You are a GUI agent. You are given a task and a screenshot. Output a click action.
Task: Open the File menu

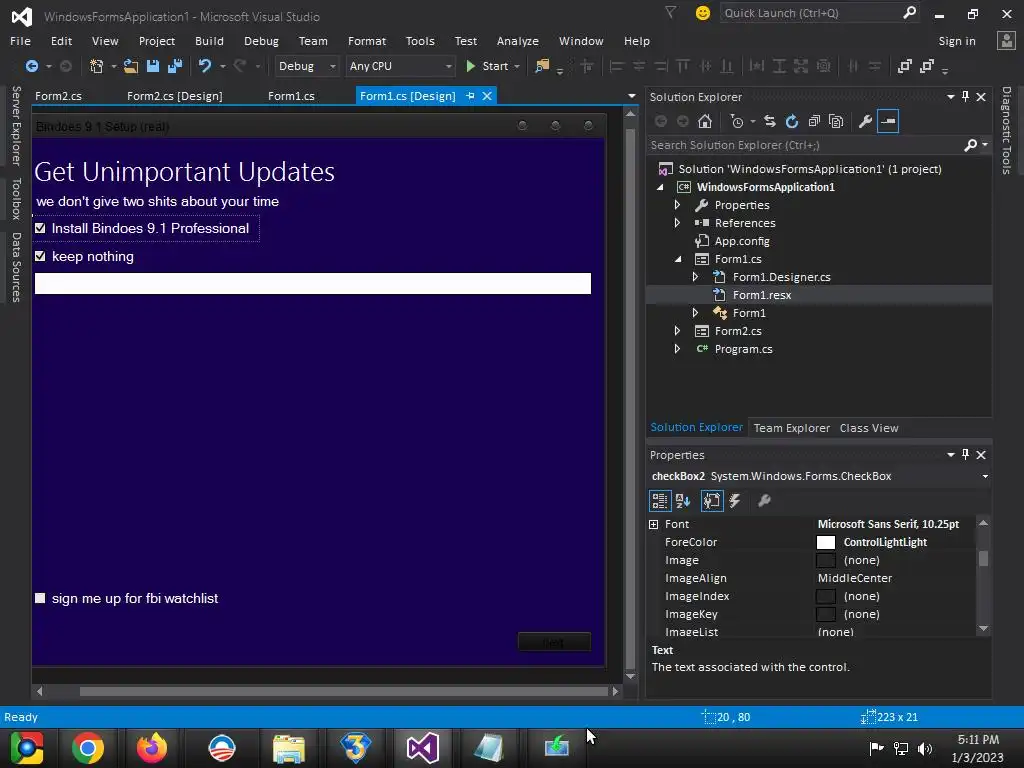20,40
